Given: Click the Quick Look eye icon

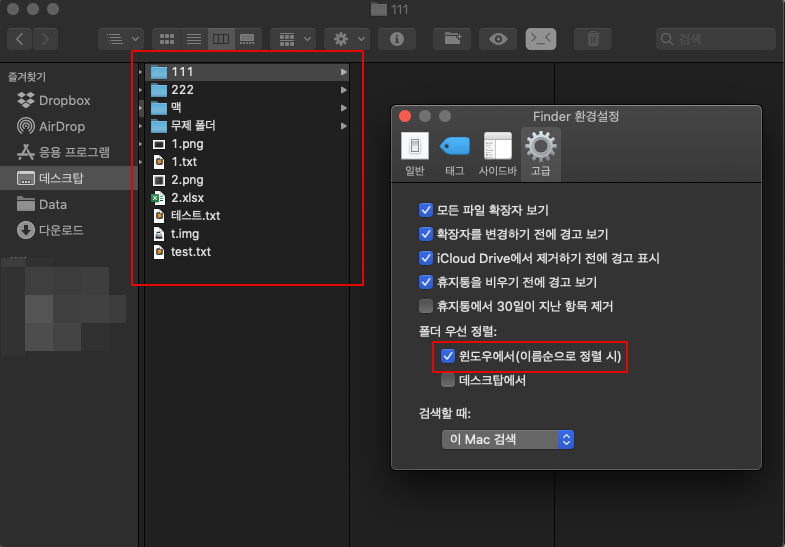Looking at the screenshot, I should click(x=498, y=39).
